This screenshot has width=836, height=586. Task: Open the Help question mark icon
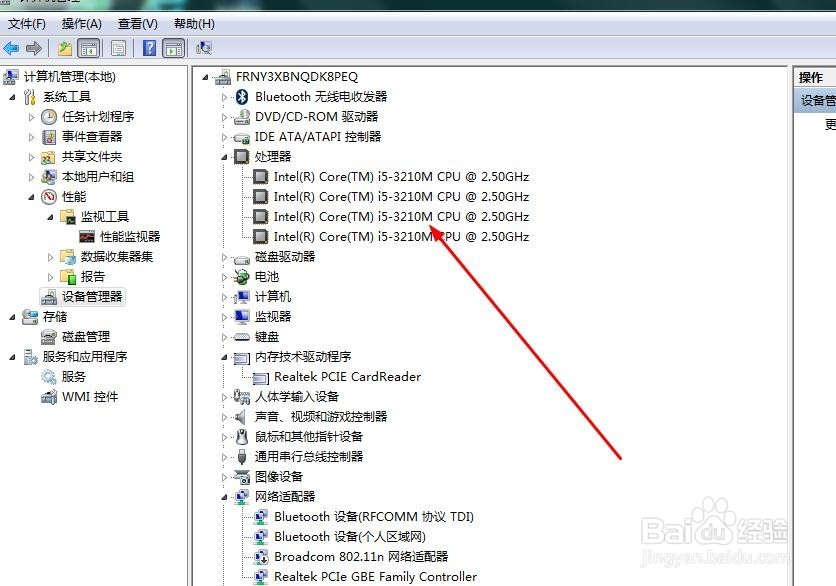tap(150, 48)
